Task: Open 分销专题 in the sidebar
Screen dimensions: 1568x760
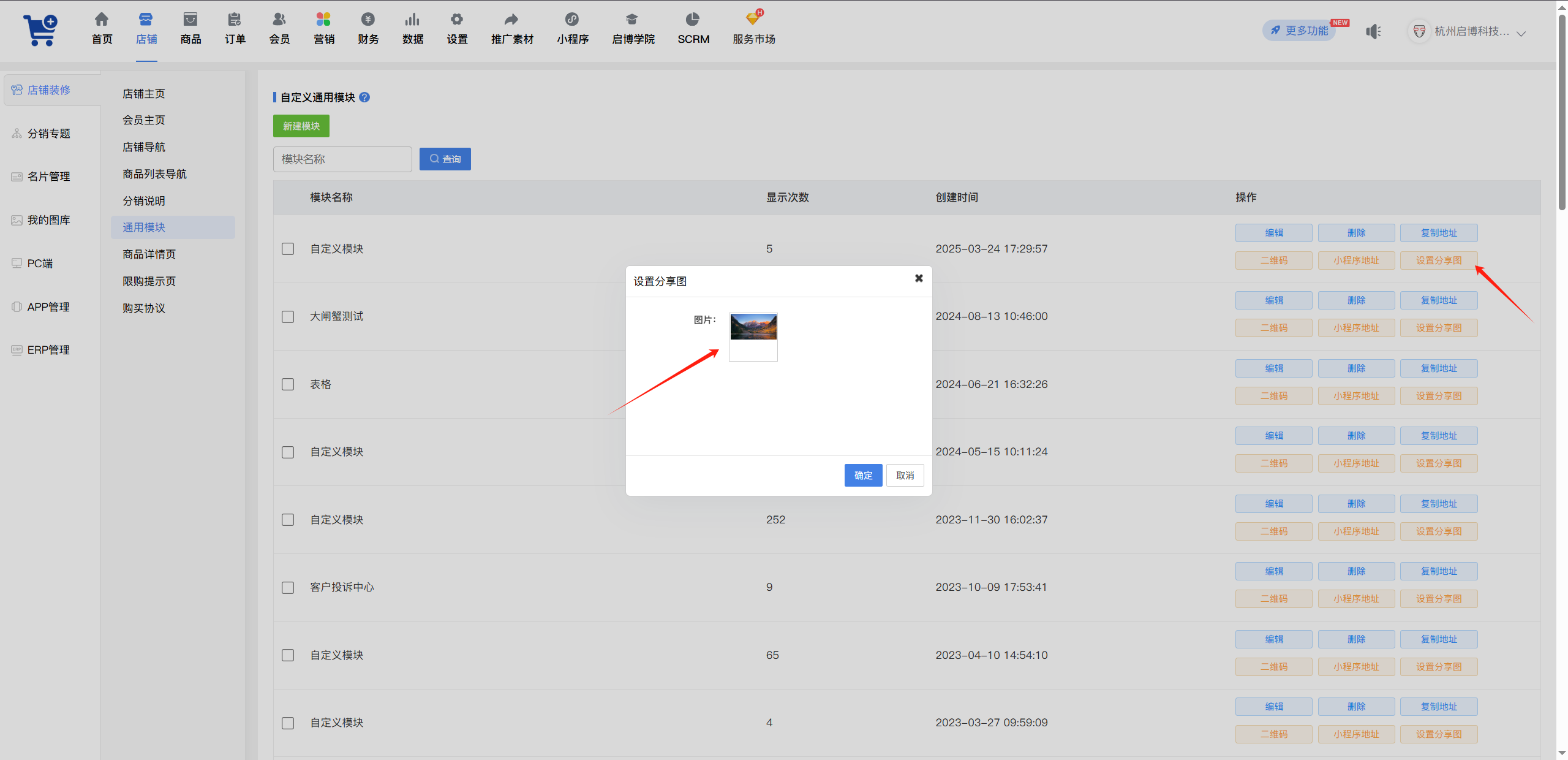Action: (40, 134)
